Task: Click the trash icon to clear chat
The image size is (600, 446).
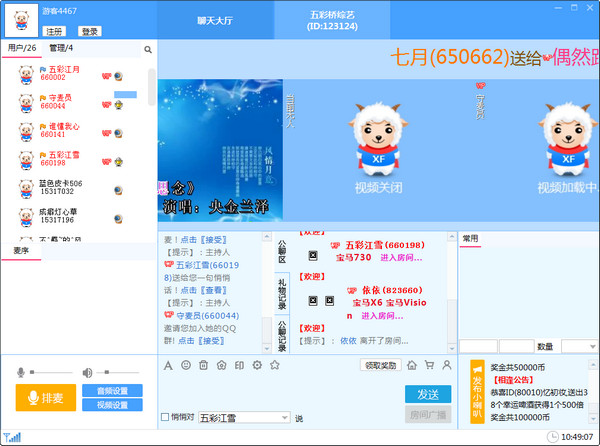Action: tap(203, 366)
